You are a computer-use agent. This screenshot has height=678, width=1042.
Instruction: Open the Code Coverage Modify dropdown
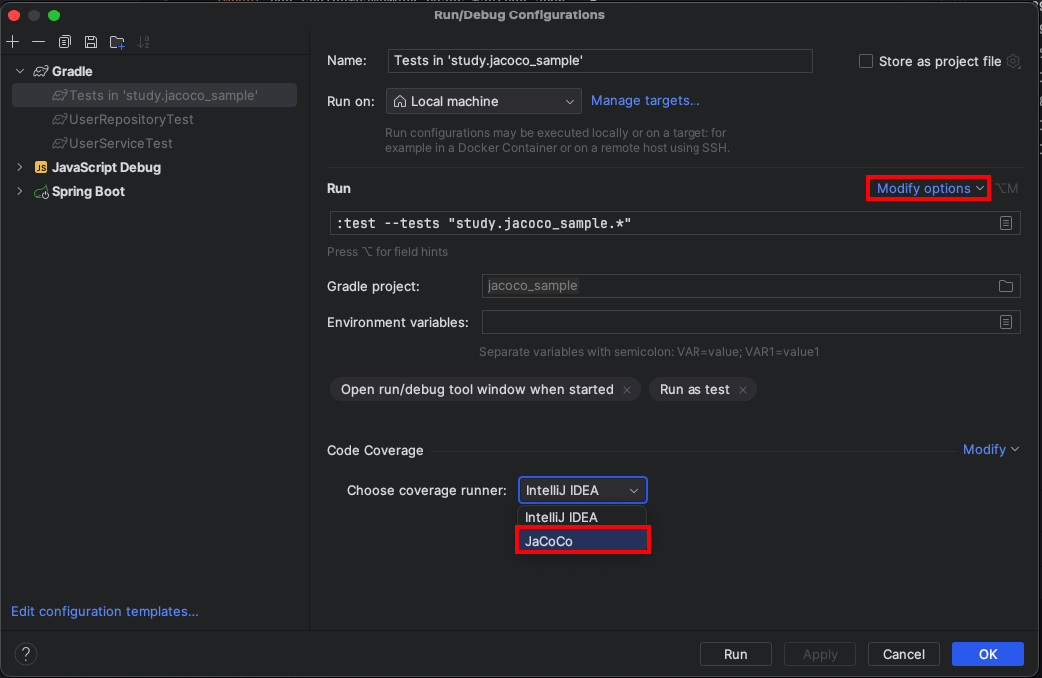click(x=990, y=450)
